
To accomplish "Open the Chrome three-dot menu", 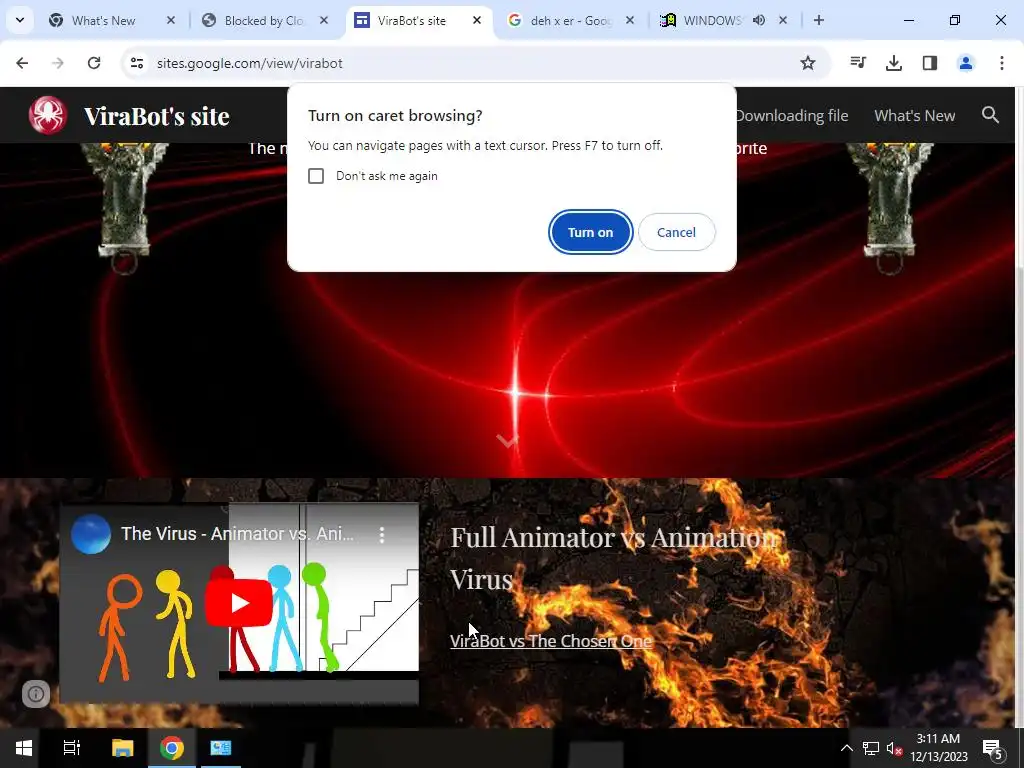I will click(x=1001, y=63).
